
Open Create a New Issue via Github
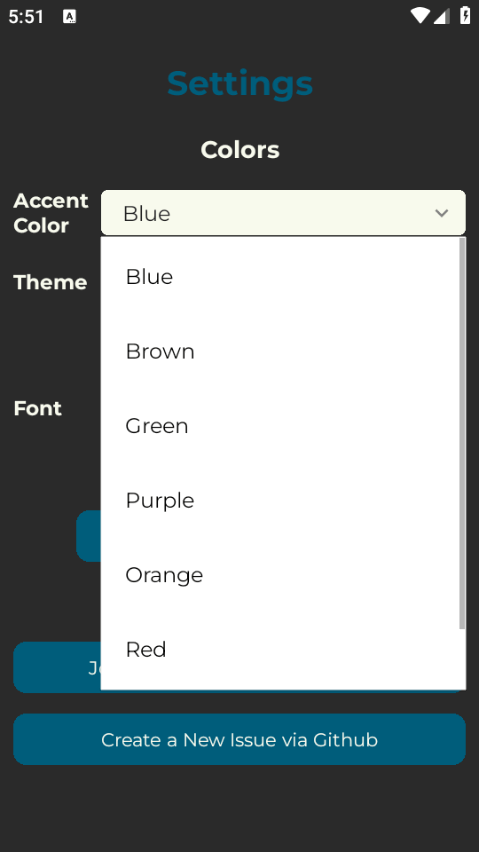point(240,740)
